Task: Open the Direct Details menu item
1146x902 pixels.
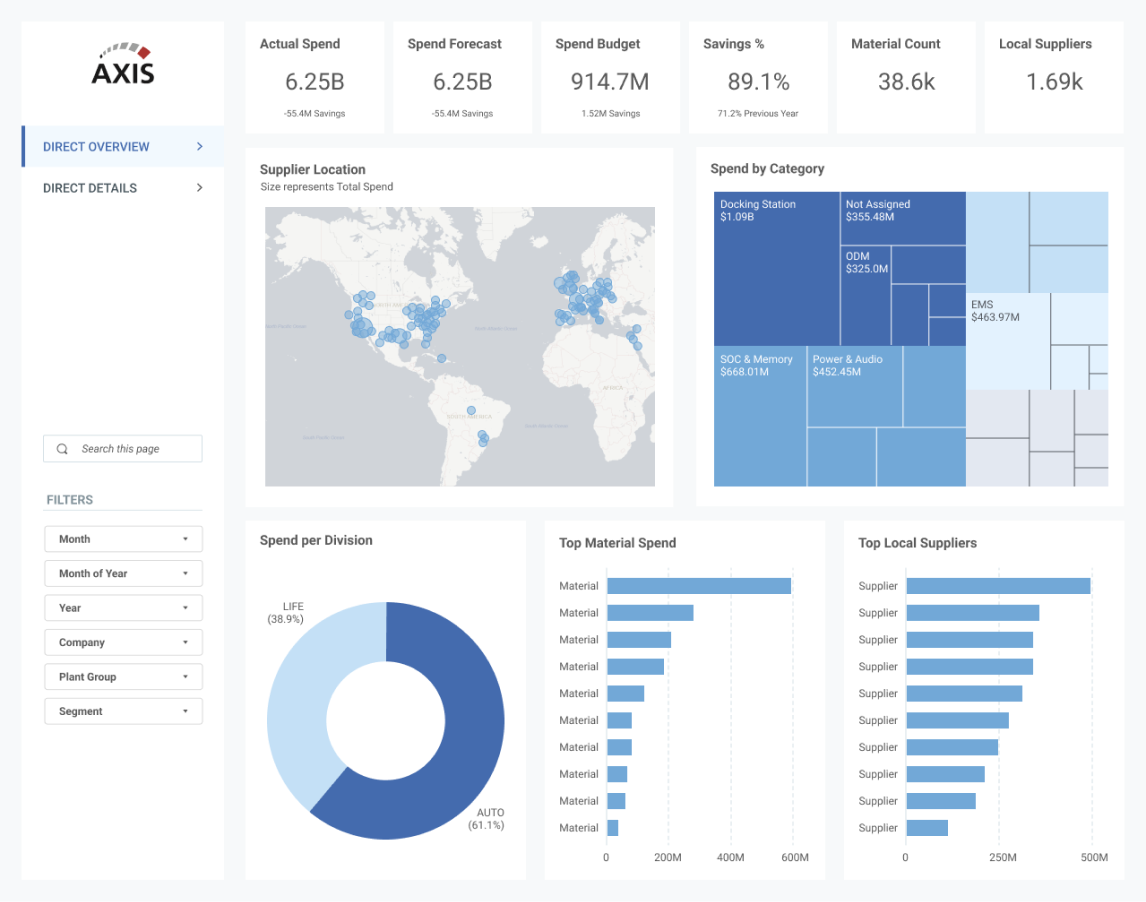Action: coord(123,188)
